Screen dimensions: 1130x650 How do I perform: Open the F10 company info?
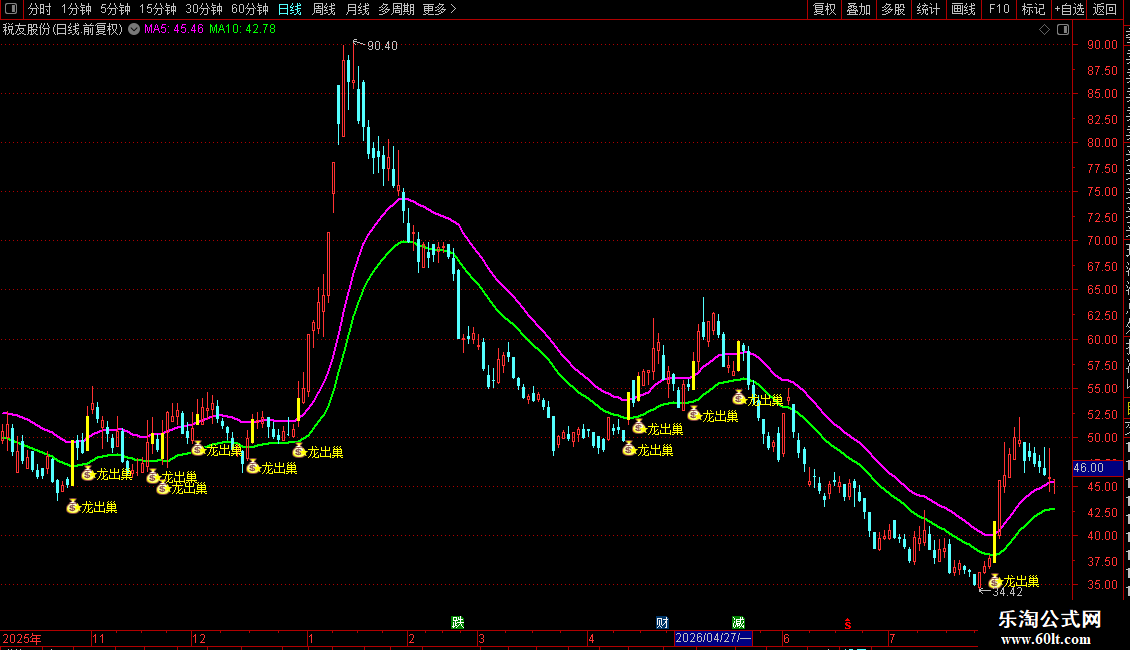click(999, 9)
